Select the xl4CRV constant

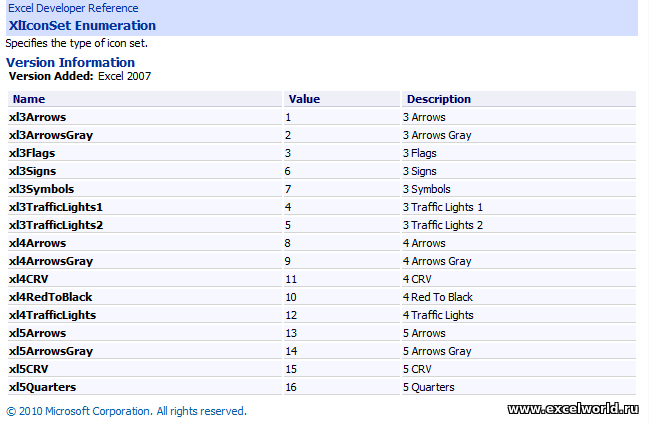29,279
